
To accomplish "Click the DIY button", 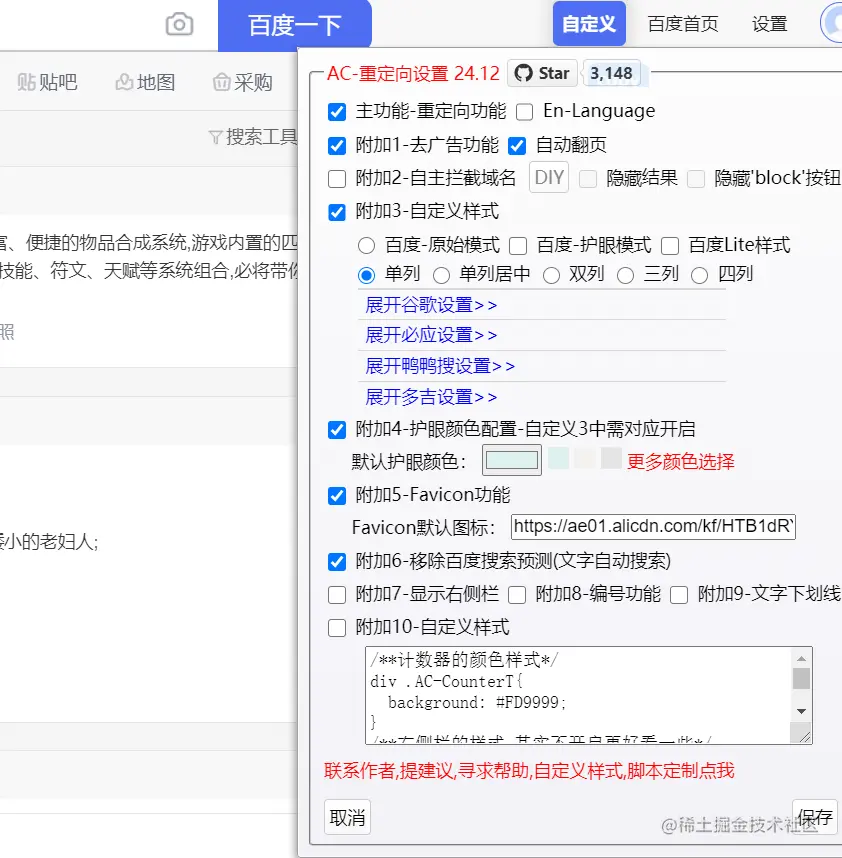I will [549, 177].
